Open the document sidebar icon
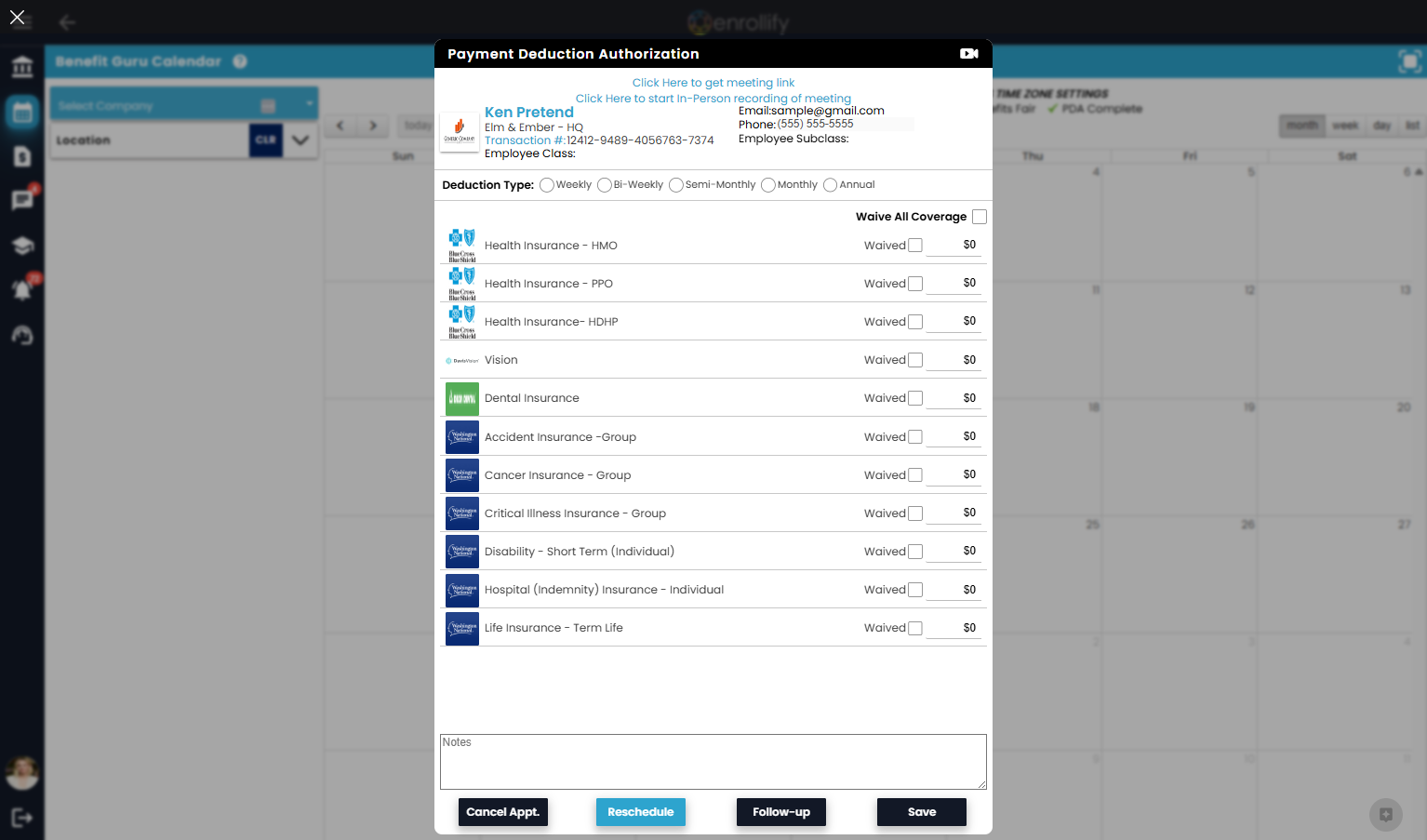Image resolution: width=1427 pixels, height=840 pixels. click(x=22, y=156)
